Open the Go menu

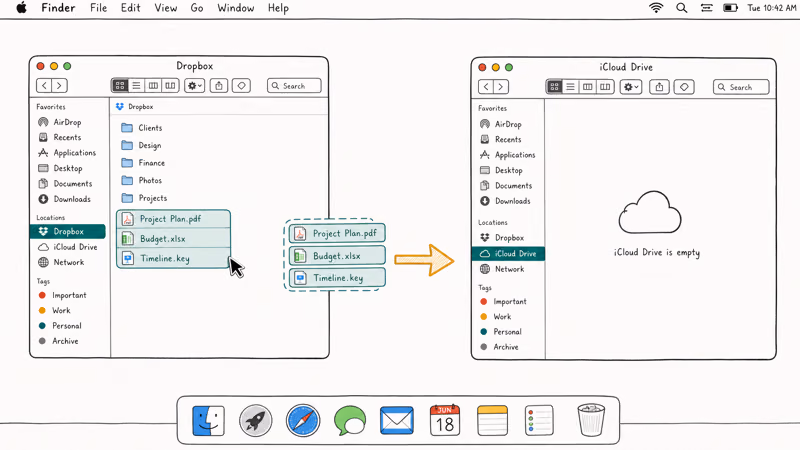point(197,8)
